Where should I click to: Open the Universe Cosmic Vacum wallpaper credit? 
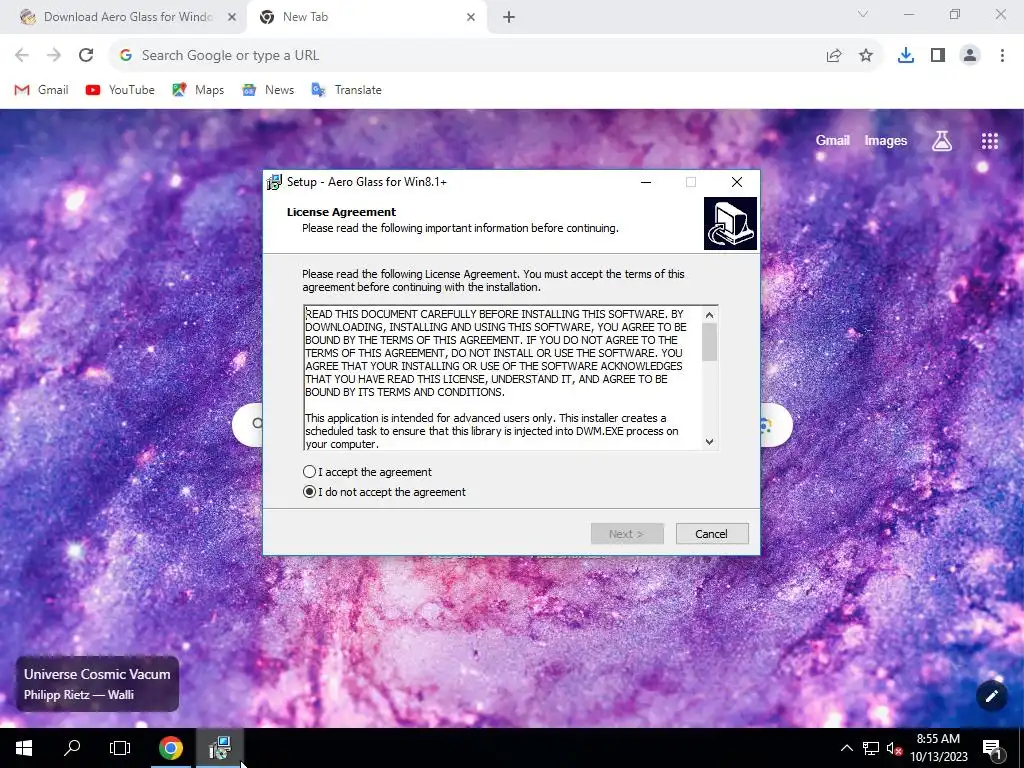[97, 684]
